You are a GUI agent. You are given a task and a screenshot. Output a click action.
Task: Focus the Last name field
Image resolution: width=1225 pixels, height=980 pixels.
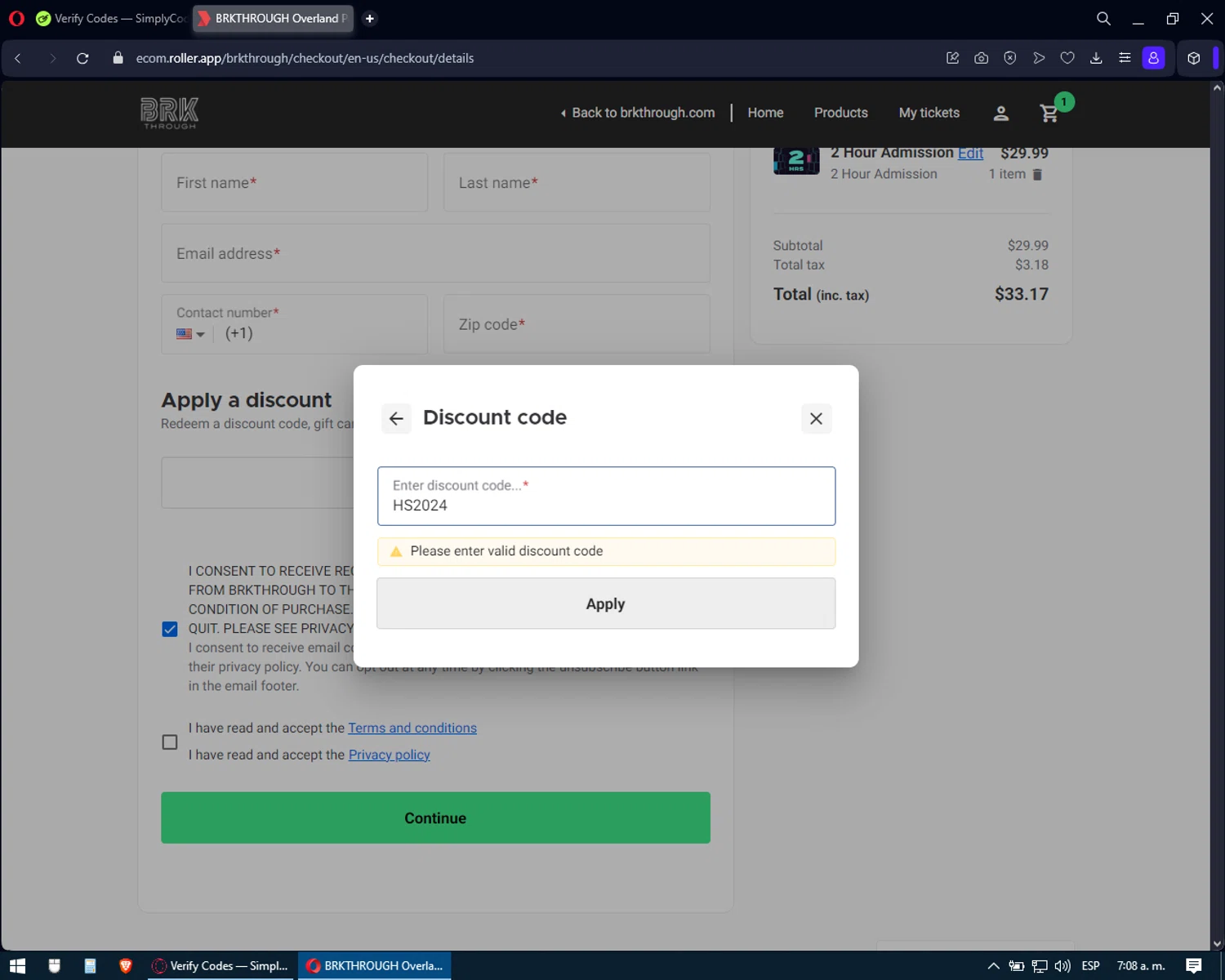click(x=577, y=183)
